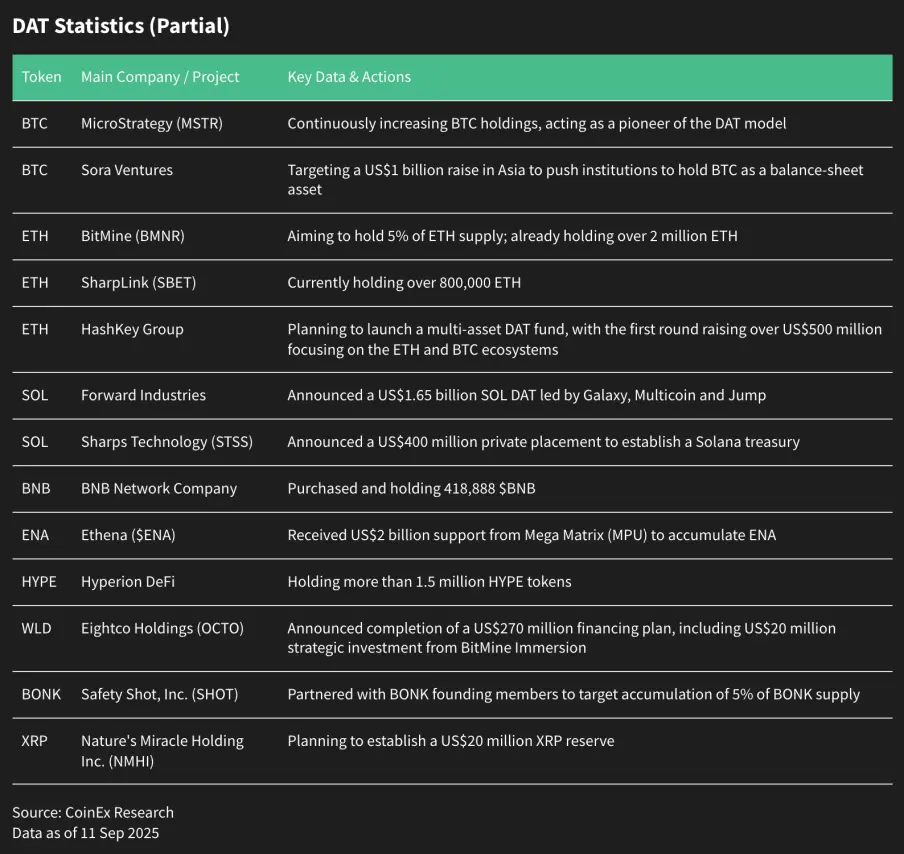Click the XRP token cell

34,741
